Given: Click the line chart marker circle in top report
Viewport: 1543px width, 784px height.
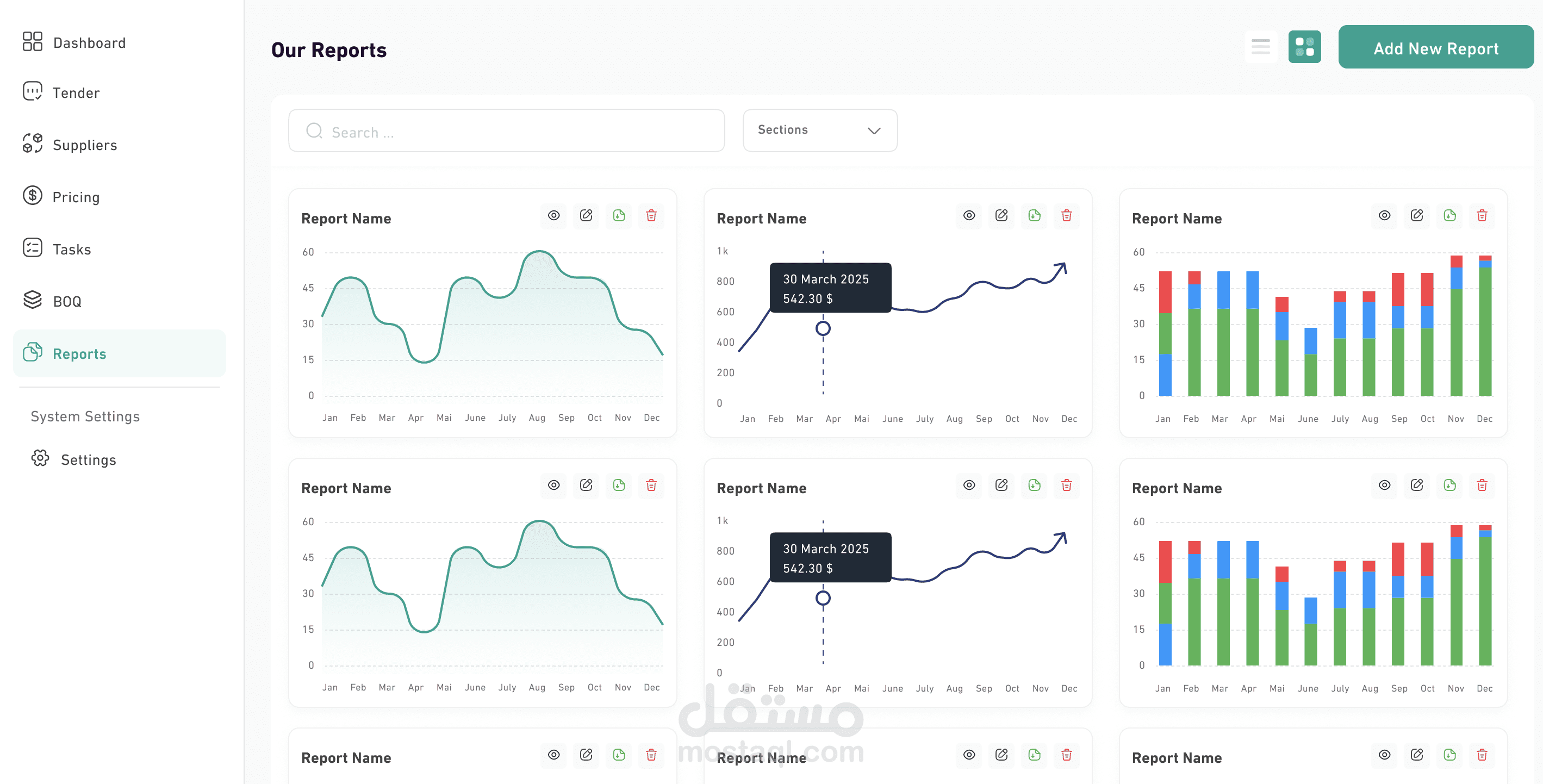Looking at the screenshot, I should 823,328.
